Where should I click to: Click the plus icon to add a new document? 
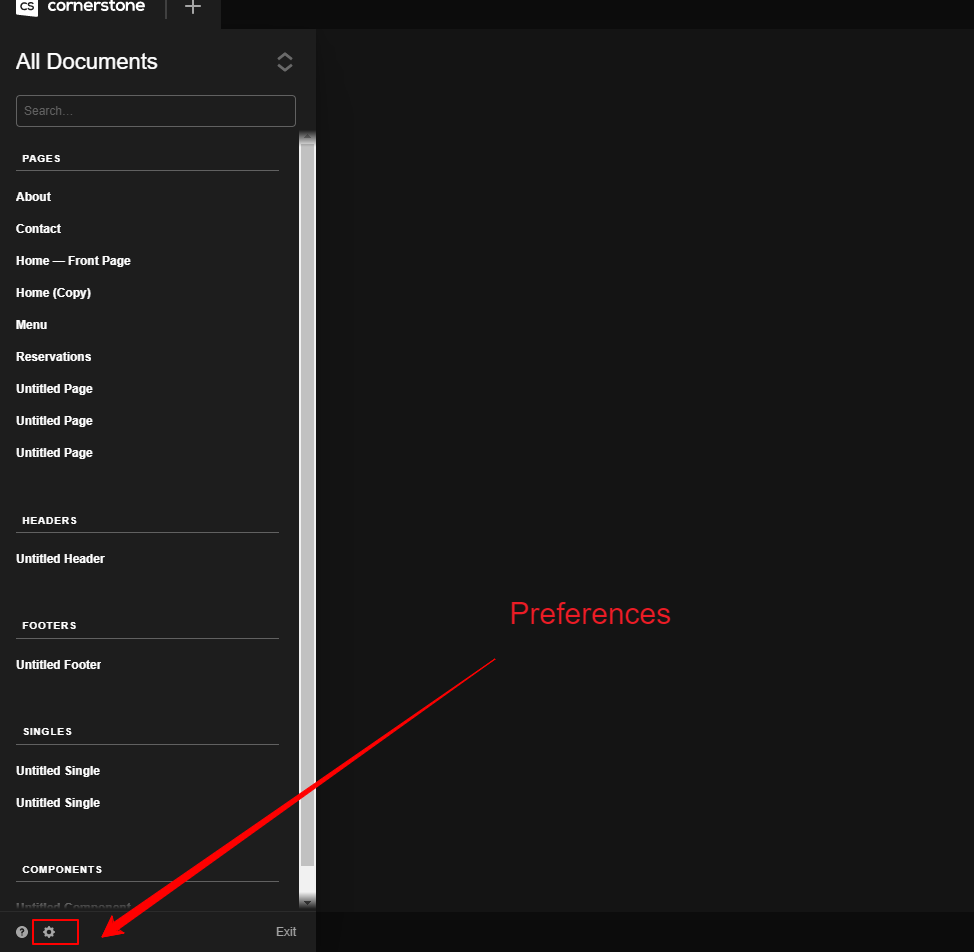193,8
